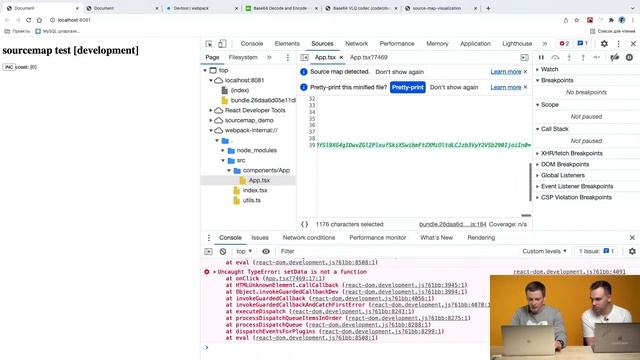Open navigator pane more options menu
640x360 pixels.
tap(288, 58)
